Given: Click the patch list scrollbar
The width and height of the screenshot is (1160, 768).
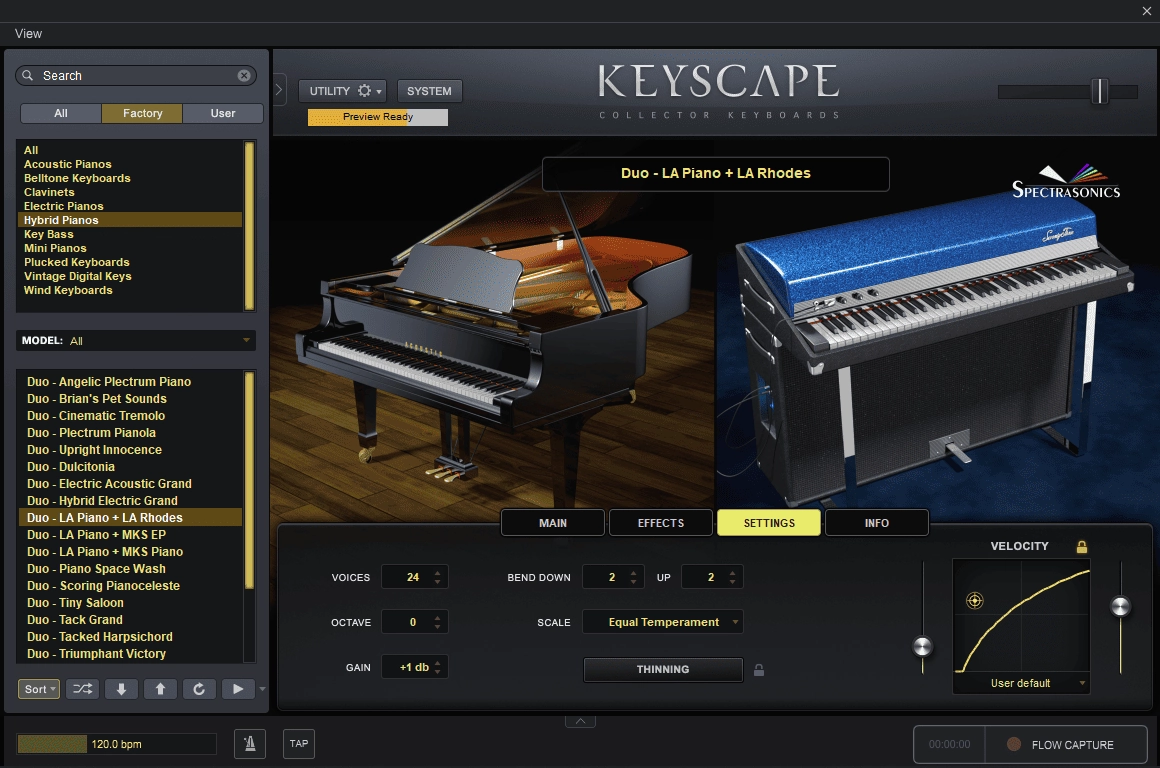Looking at the screenshot, I should tap(249, 480).
